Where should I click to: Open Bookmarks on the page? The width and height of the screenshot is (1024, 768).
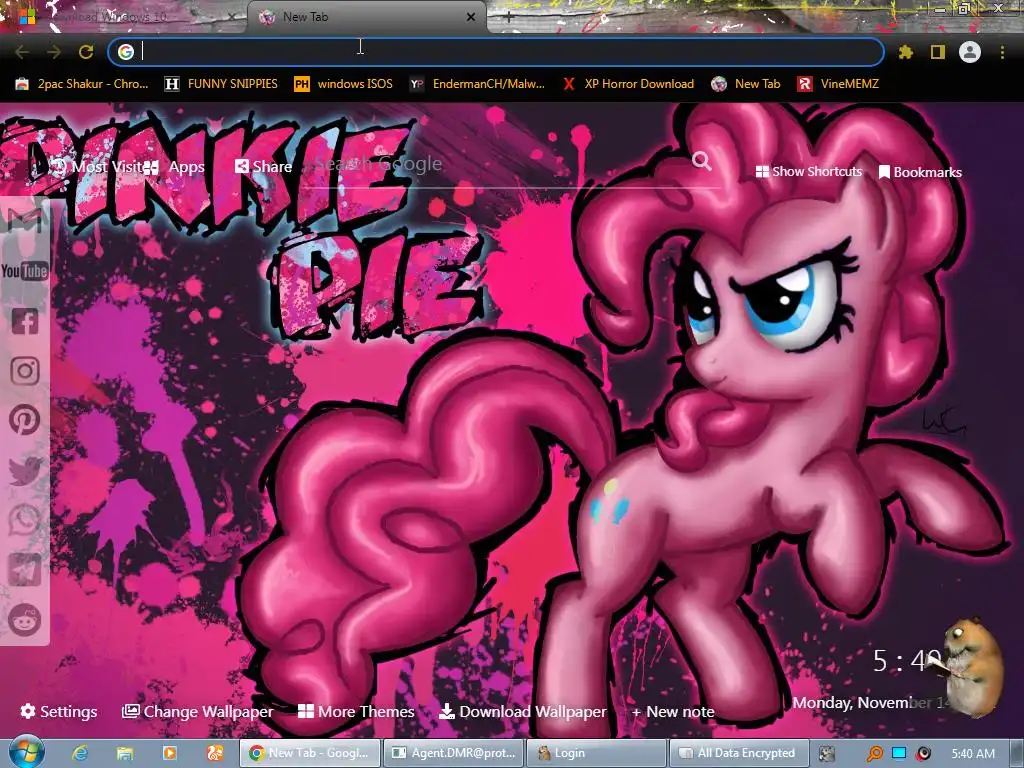pyautogui.click(x=920, y=172)
